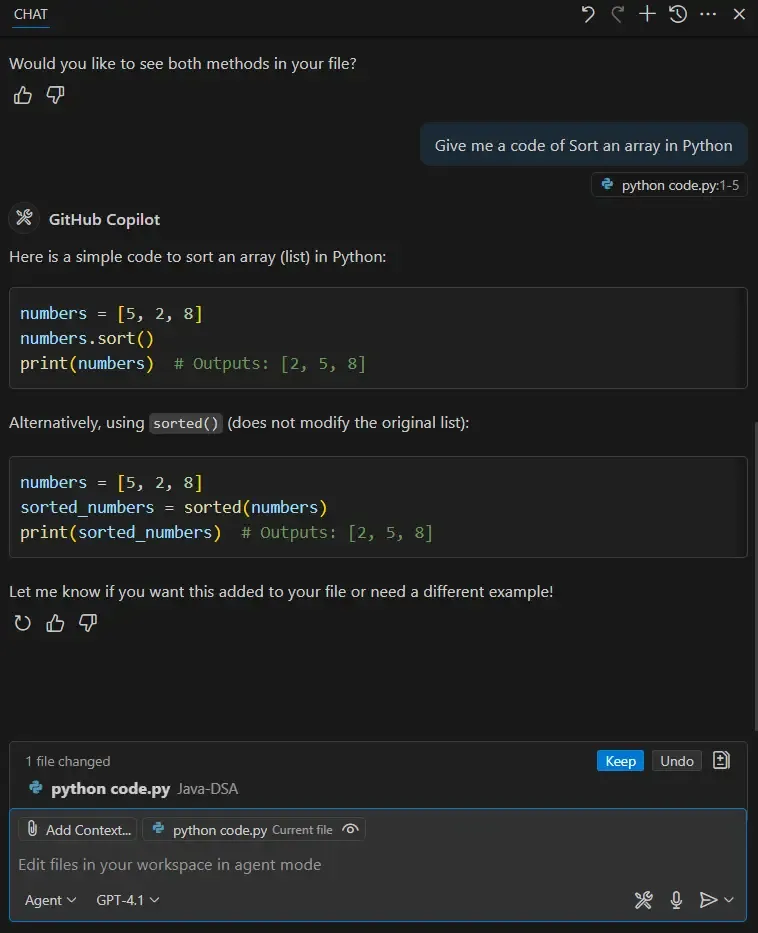
Task: Send the chat message
Action: click(707, 900)
